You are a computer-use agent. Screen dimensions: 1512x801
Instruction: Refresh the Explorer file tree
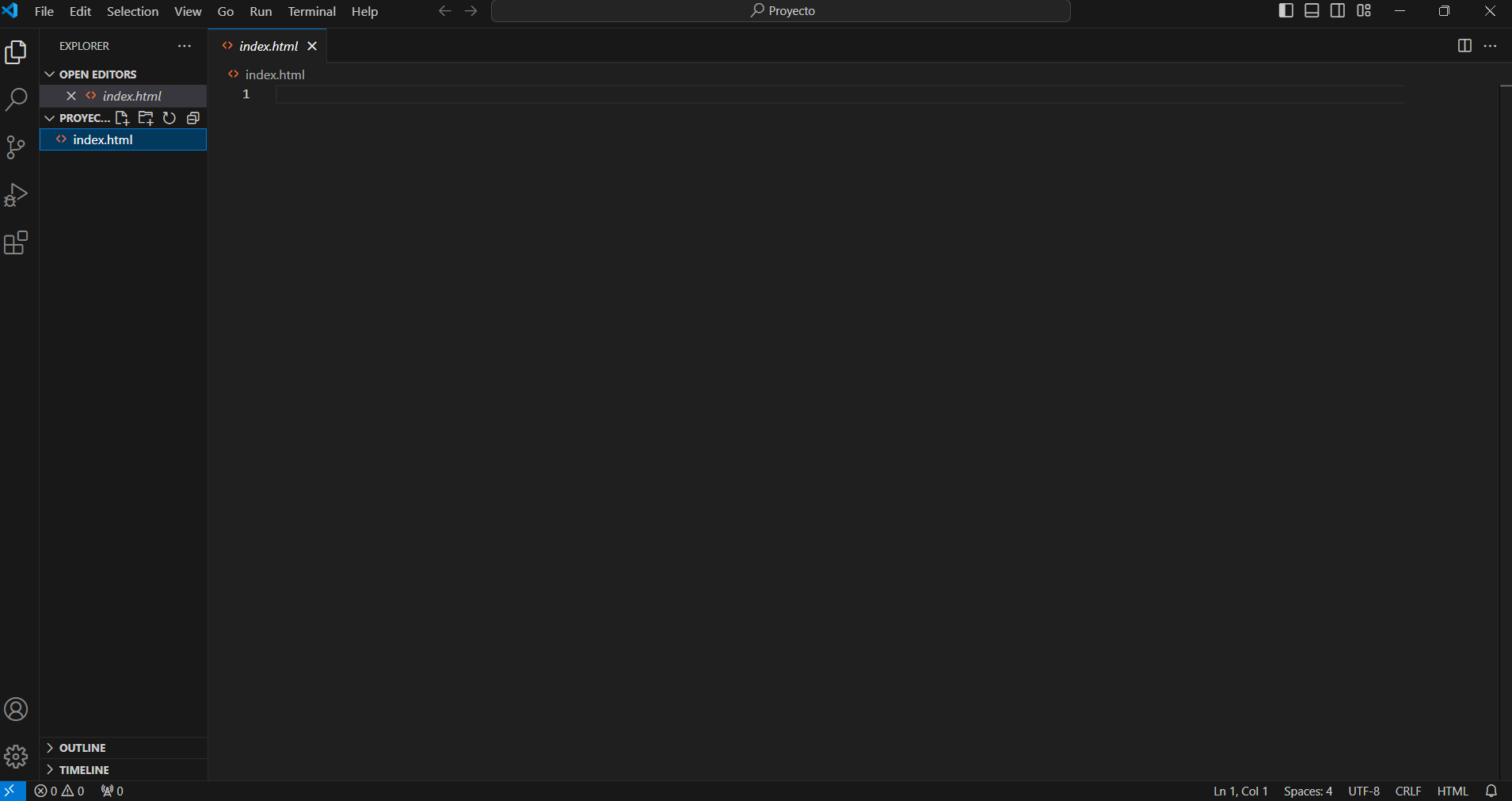coord(169,118)
